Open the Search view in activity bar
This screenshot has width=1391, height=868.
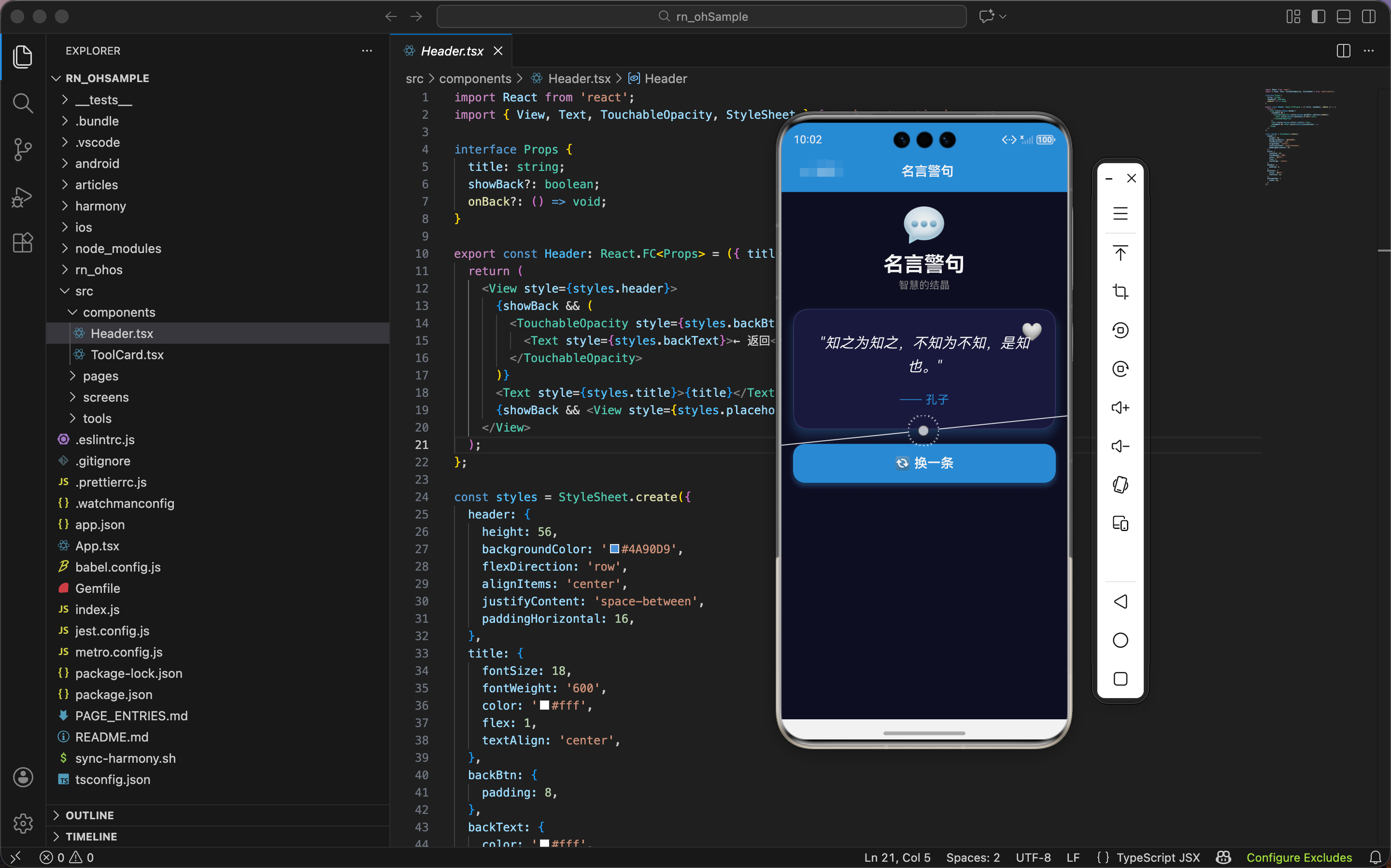pyautogui.click(x=22, y=103)
